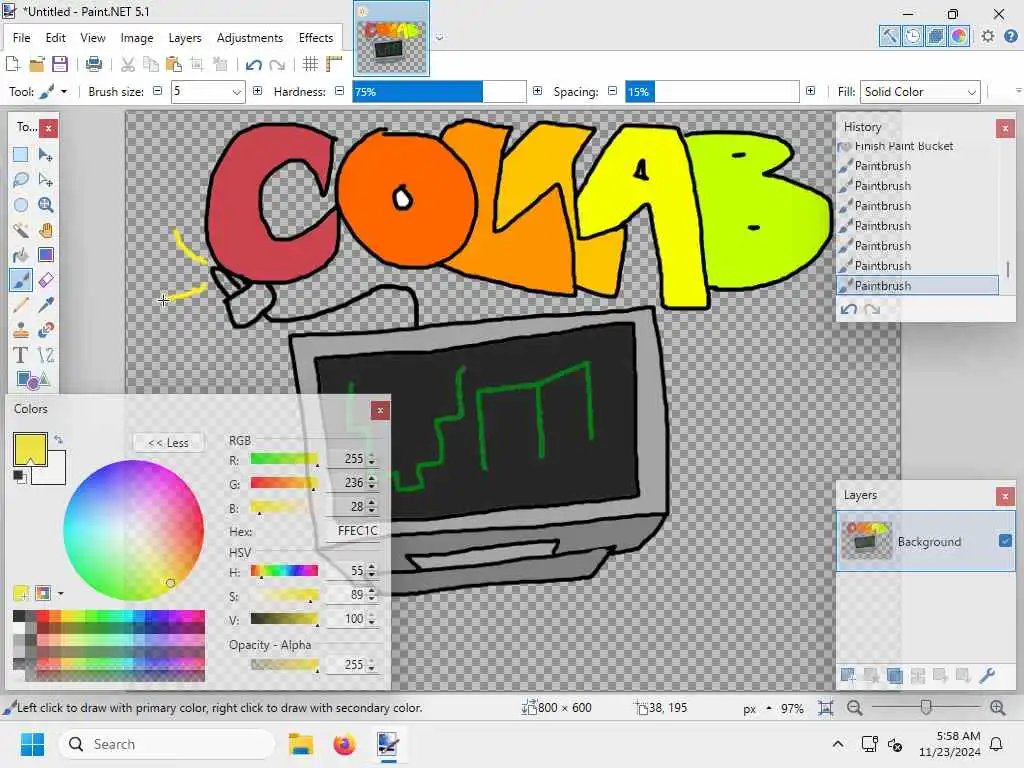This screenshot has height=768, width=1024.
Task: Click the Open file folder icon
Action: click(x=37, y=64)
